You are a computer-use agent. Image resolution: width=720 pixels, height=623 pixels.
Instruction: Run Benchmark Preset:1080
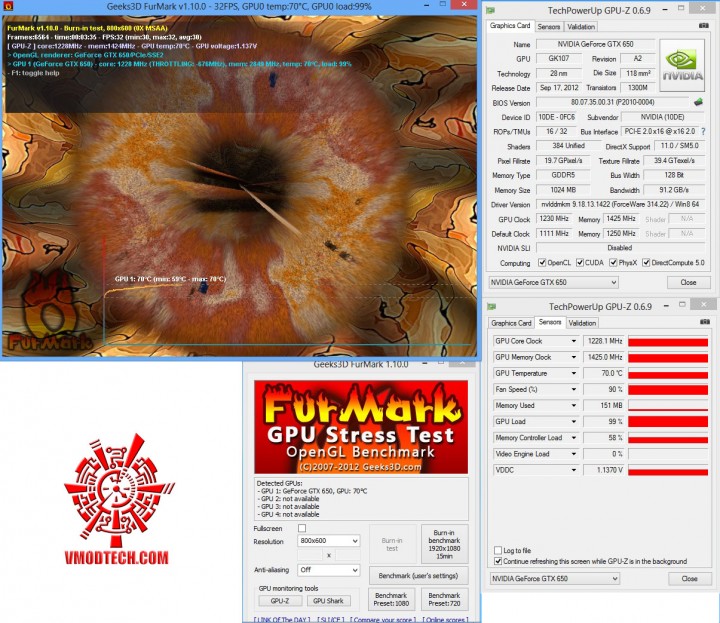coord(391,599)
